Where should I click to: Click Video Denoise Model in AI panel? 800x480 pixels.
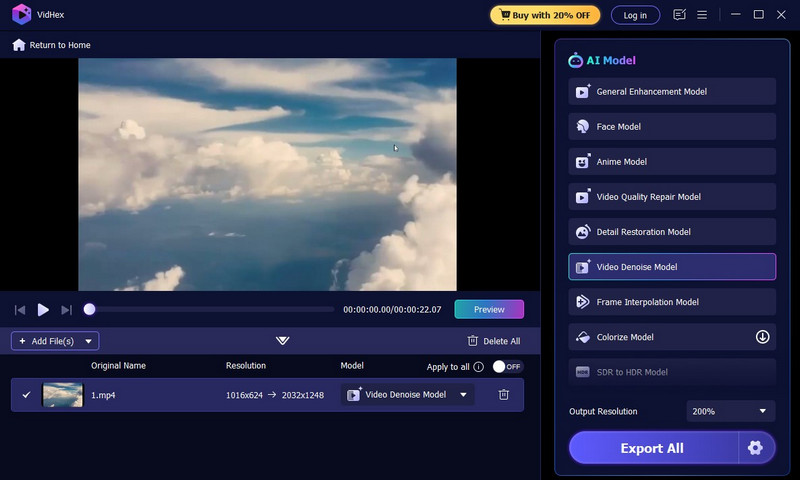[x=672, y=267]
